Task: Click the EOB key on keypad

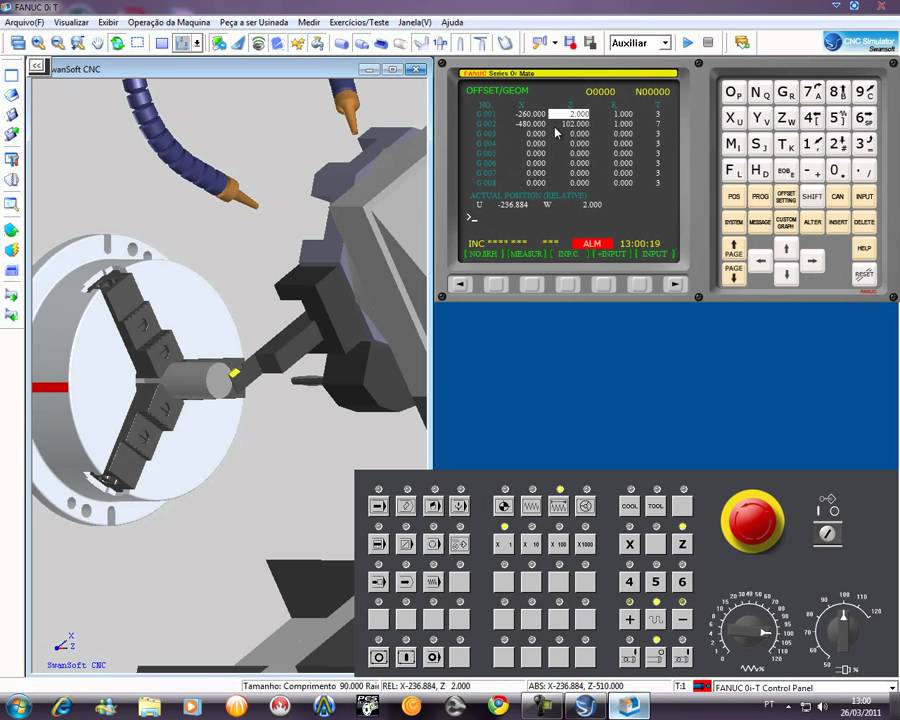Action: (786, 171)
